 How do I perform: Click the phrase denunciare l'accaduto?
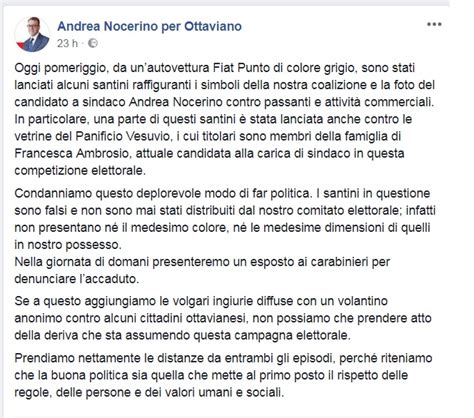[76, 279]
